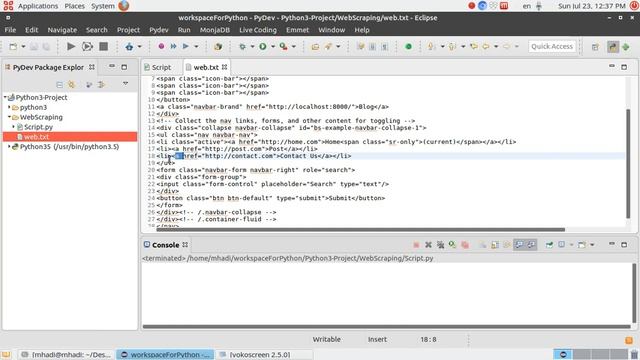Open the Applications menu in top panel

[x=38, y=6]
